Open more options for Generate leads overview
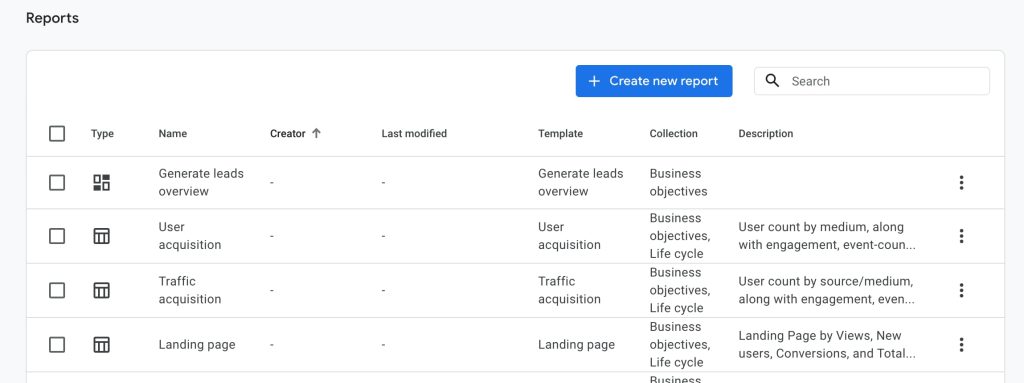This screenshot has width=1024, height=383. point(961,182)
